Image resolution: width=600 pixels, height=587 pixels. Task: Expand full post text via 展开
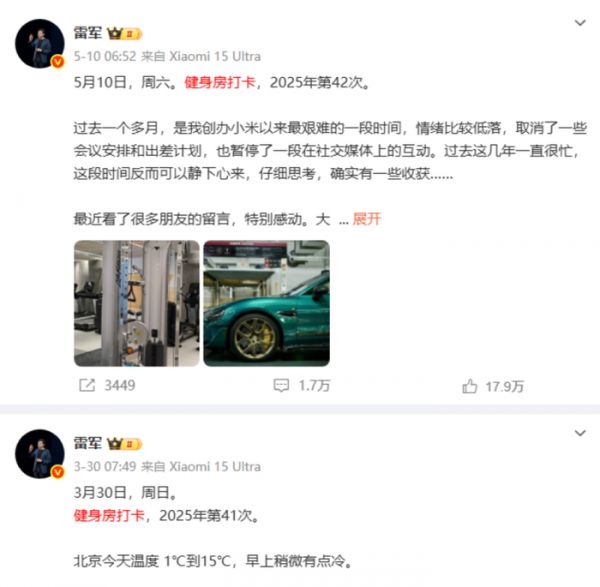tap(367, 219)
